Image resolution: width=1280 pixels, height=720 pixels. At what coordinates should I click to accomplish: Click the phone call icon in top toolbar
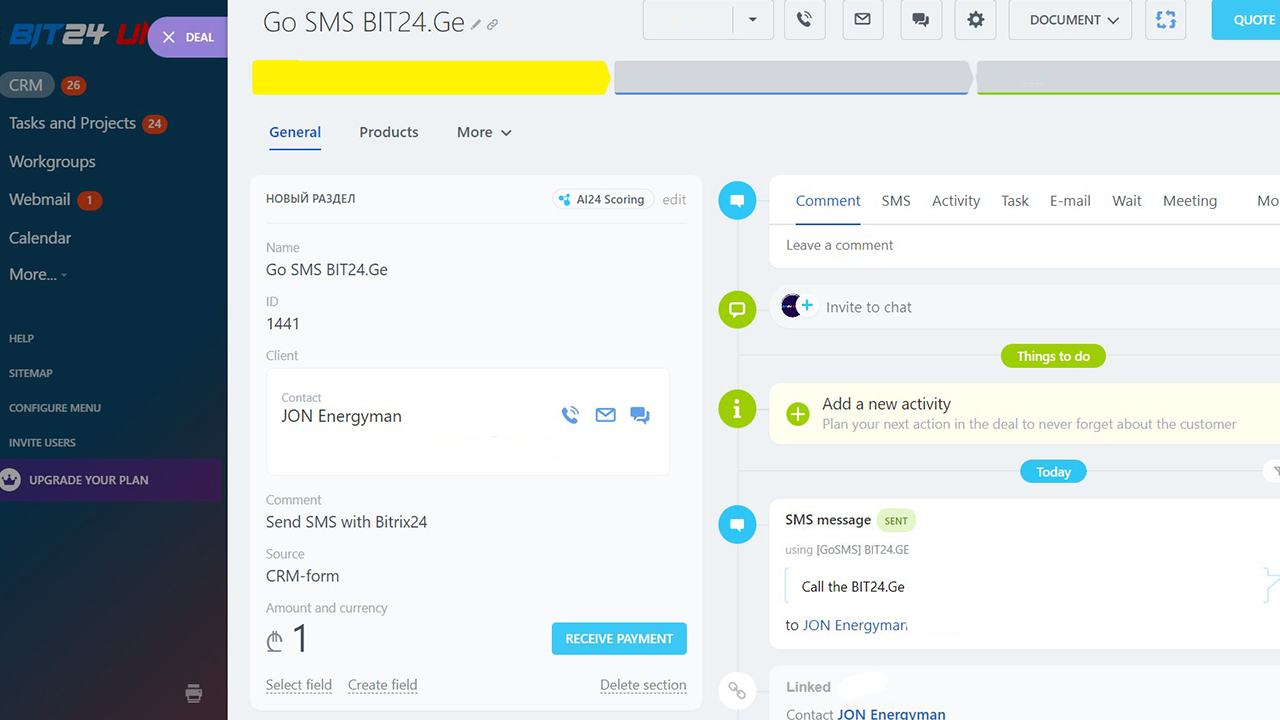pos(804,20)
